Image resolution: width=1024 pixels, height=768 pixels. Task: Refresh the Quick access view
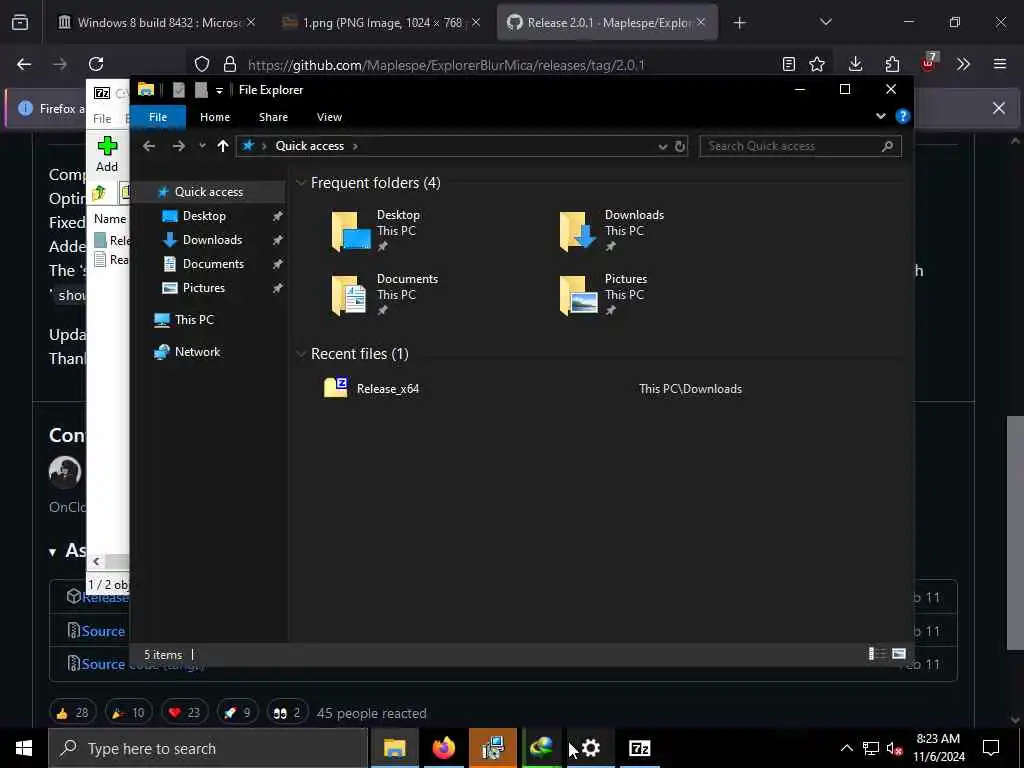[680, 146]
